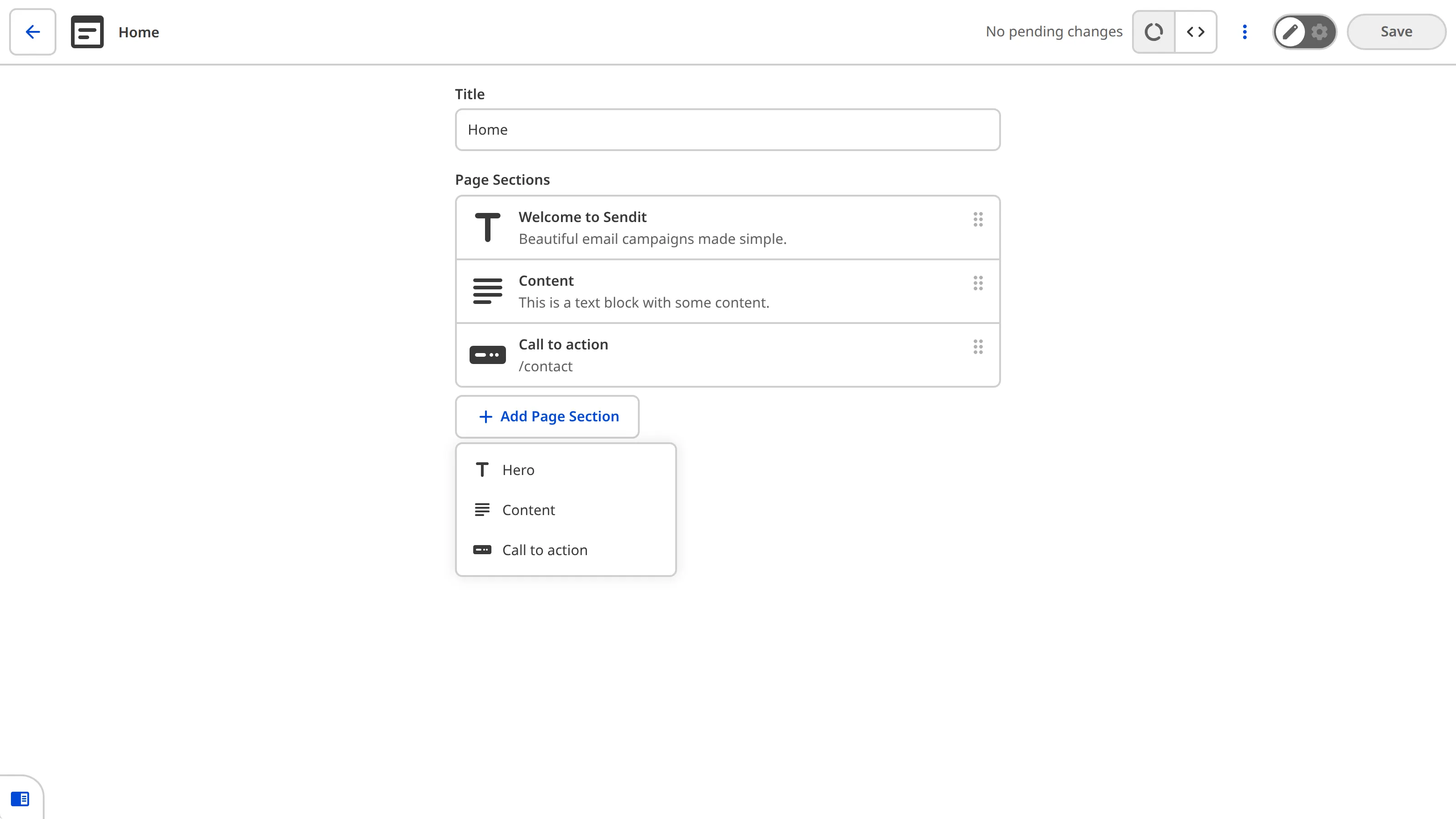Viewport: 1456px width, 819px height.
Task: Open the three-dot options menu
Action: click(x=1244, y=32)
